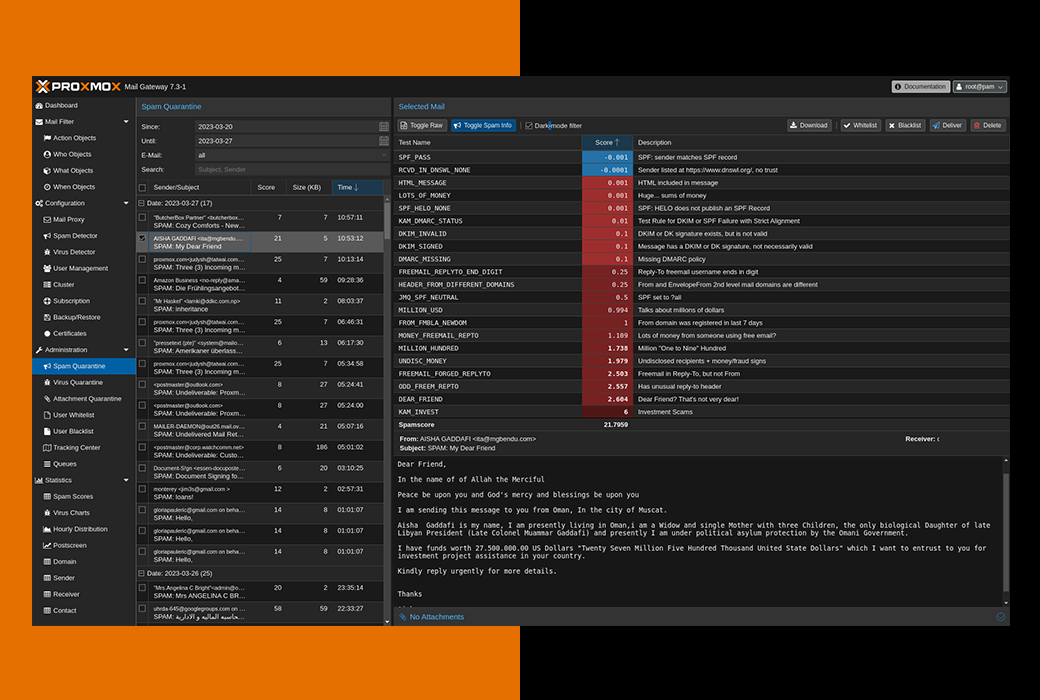Viewport: 1040px width, 700px height.
Task: Open the Since date calendar picker
Action: pyautogui.click(x=383, y=126)
